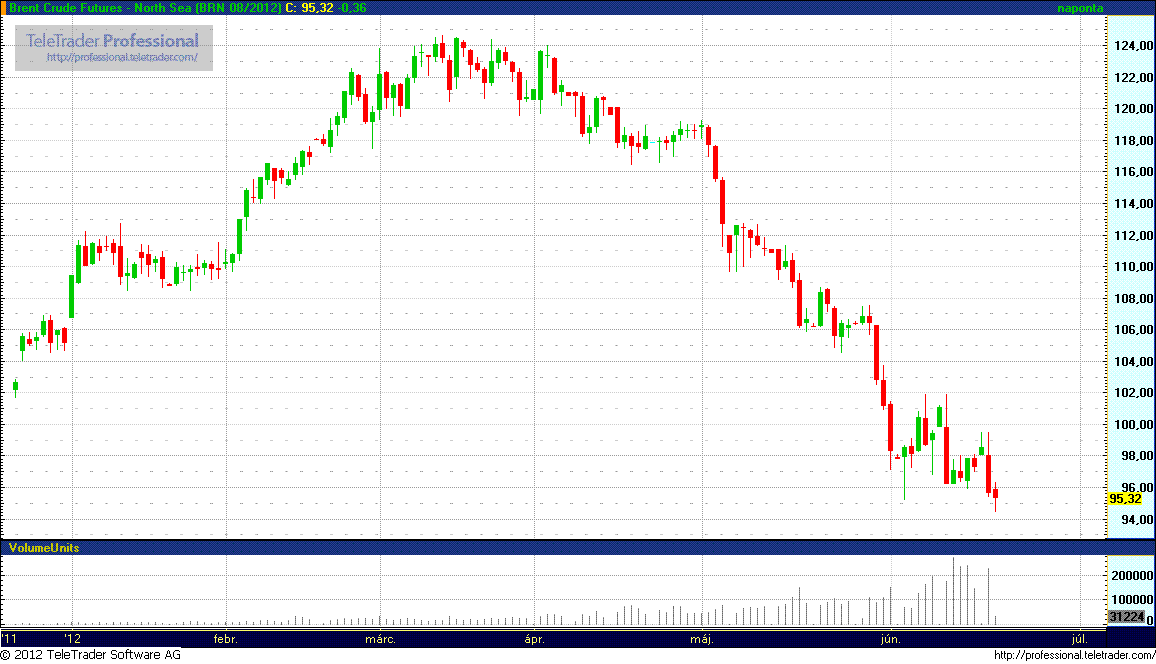Image resolution: width=1156 pixels, height=664 pixels.
Task: Click the 124,00 price axis label
Action: tap(1134, 46)
